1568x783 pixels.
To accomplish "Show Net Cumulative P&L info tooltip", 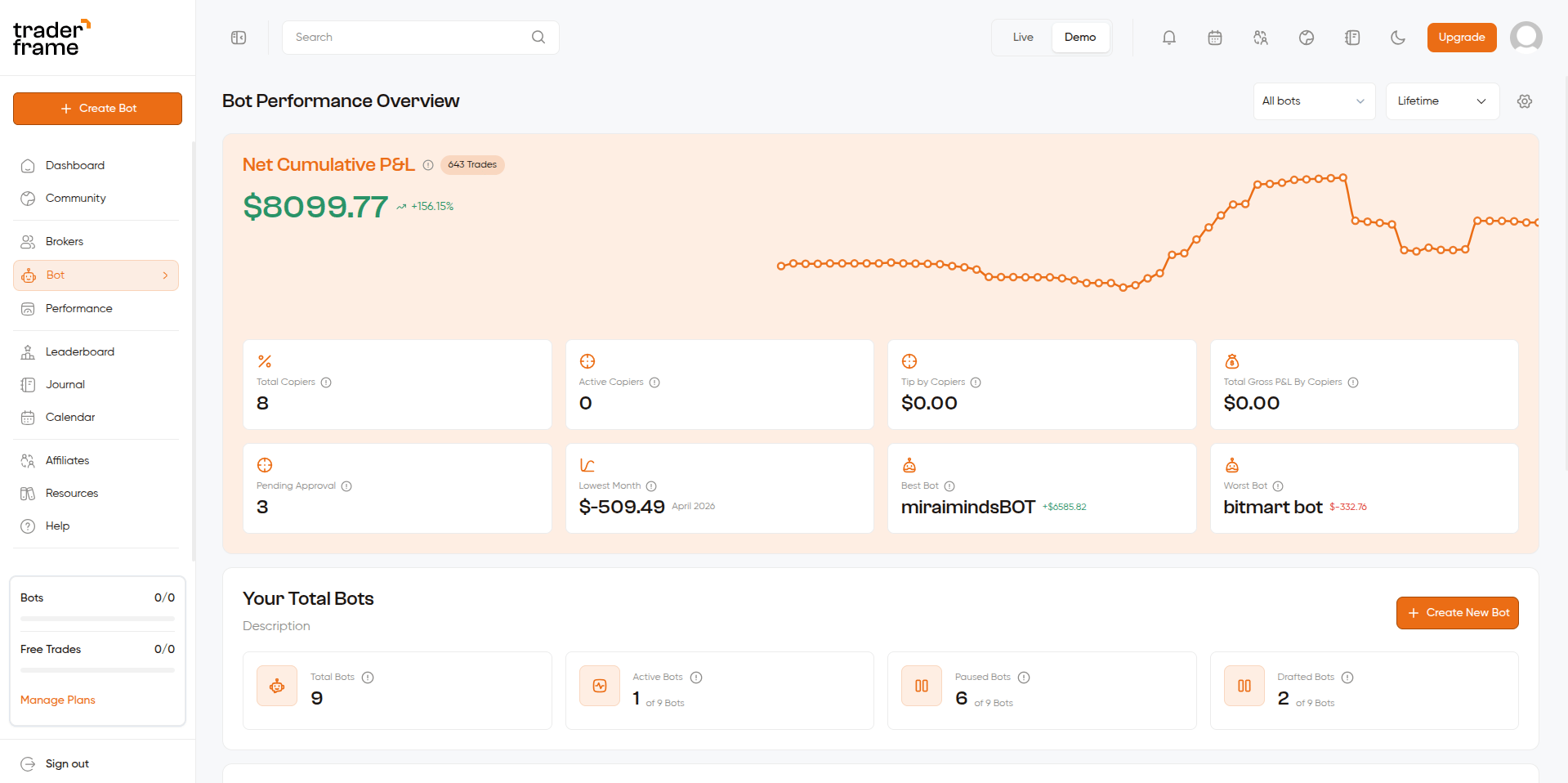I will click(x=428, y=165).
